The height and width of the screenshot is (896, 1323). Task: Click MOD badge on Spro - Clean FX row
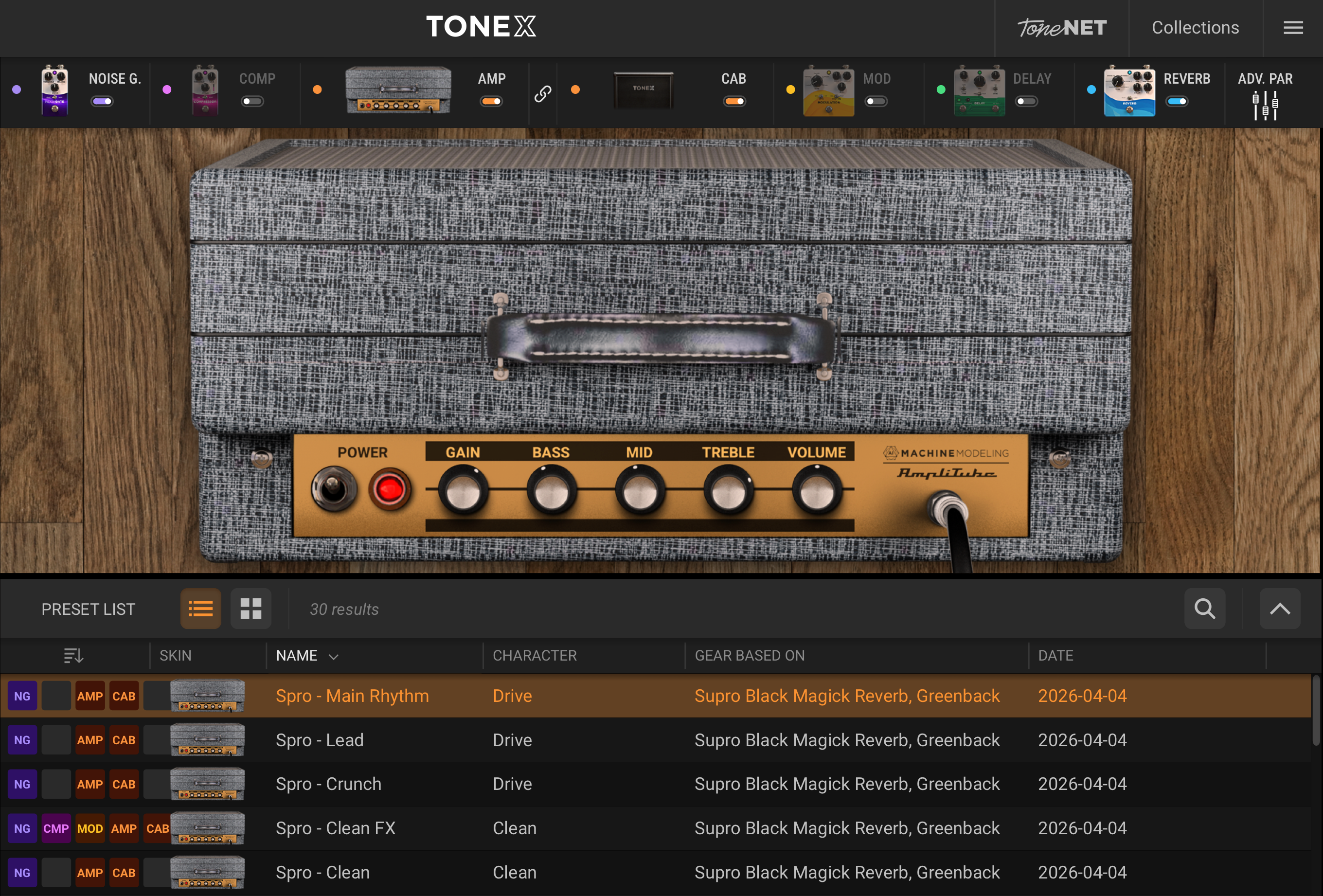pos(90,828)
